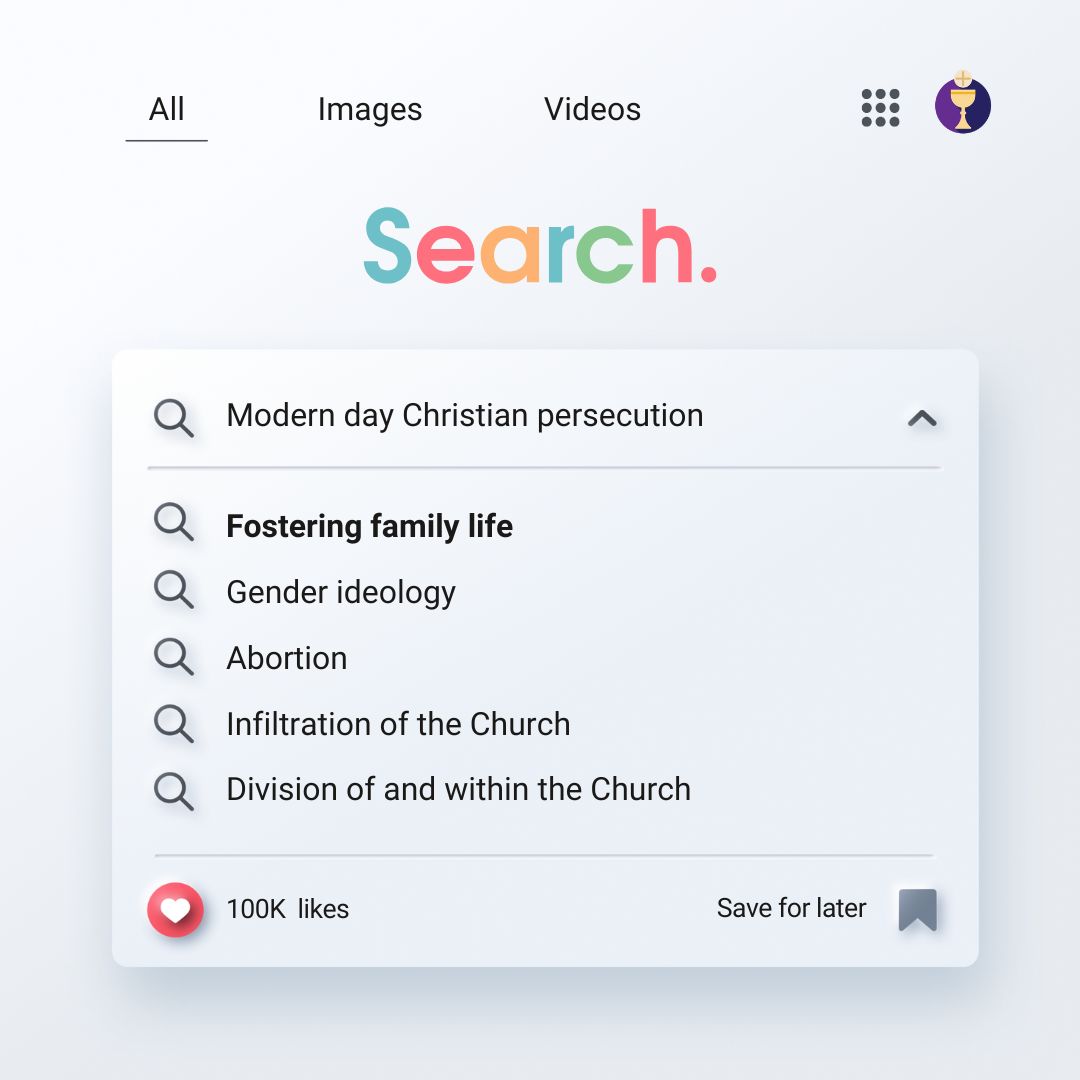Click the bookmark save icon
The image size is (1080, 1080).
917,909
